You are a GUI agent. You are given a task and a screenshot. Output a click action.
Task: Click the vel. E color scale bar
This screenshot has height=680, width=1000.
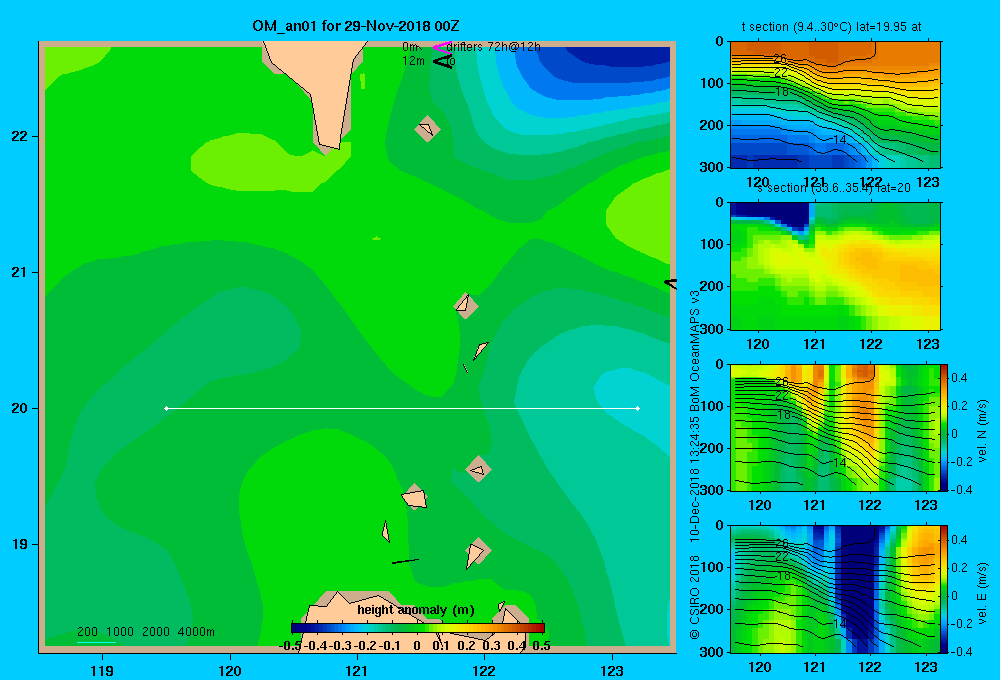944,589
